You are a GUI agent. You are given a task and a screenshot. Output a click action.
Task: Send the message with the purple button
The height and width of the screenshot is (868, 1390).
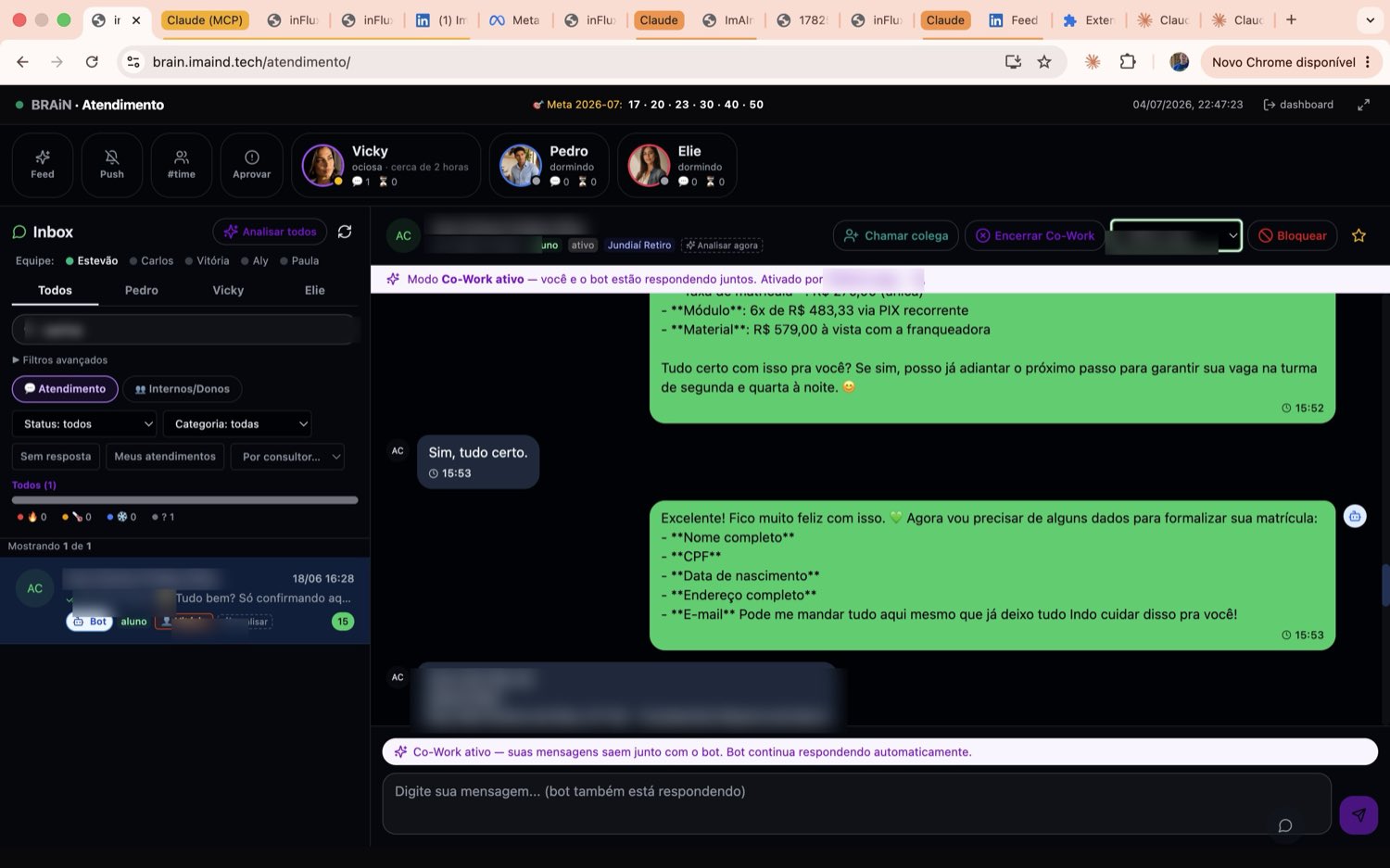pyautogui.click(x=1358, y=815)
